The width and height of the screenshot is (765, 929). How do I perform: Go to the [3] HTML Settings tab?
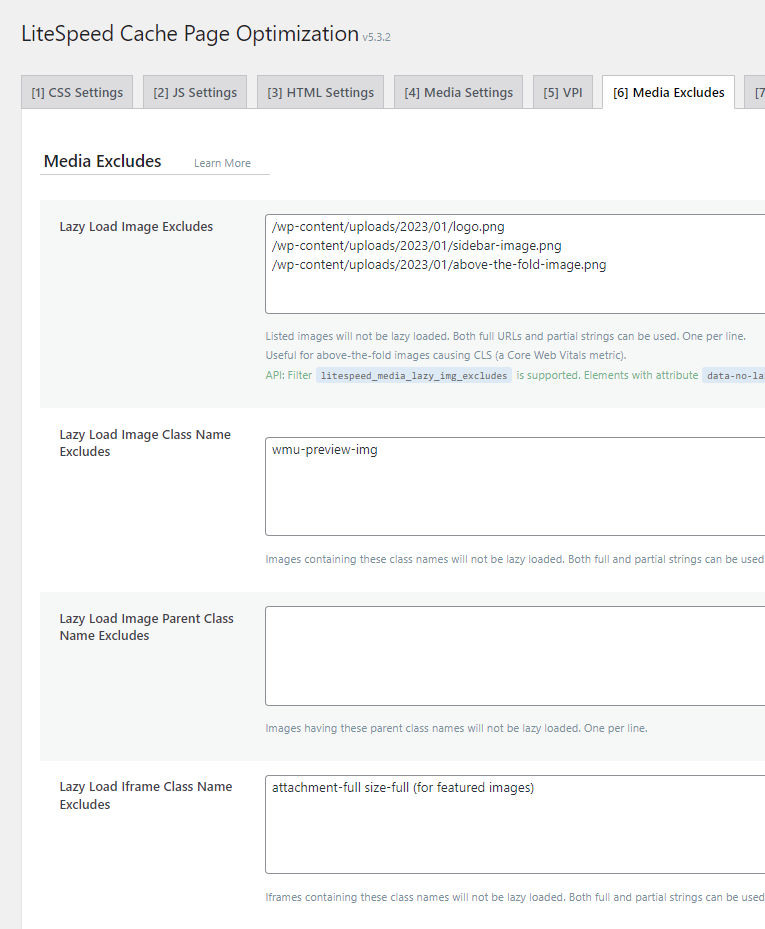[x=321, y=92]
